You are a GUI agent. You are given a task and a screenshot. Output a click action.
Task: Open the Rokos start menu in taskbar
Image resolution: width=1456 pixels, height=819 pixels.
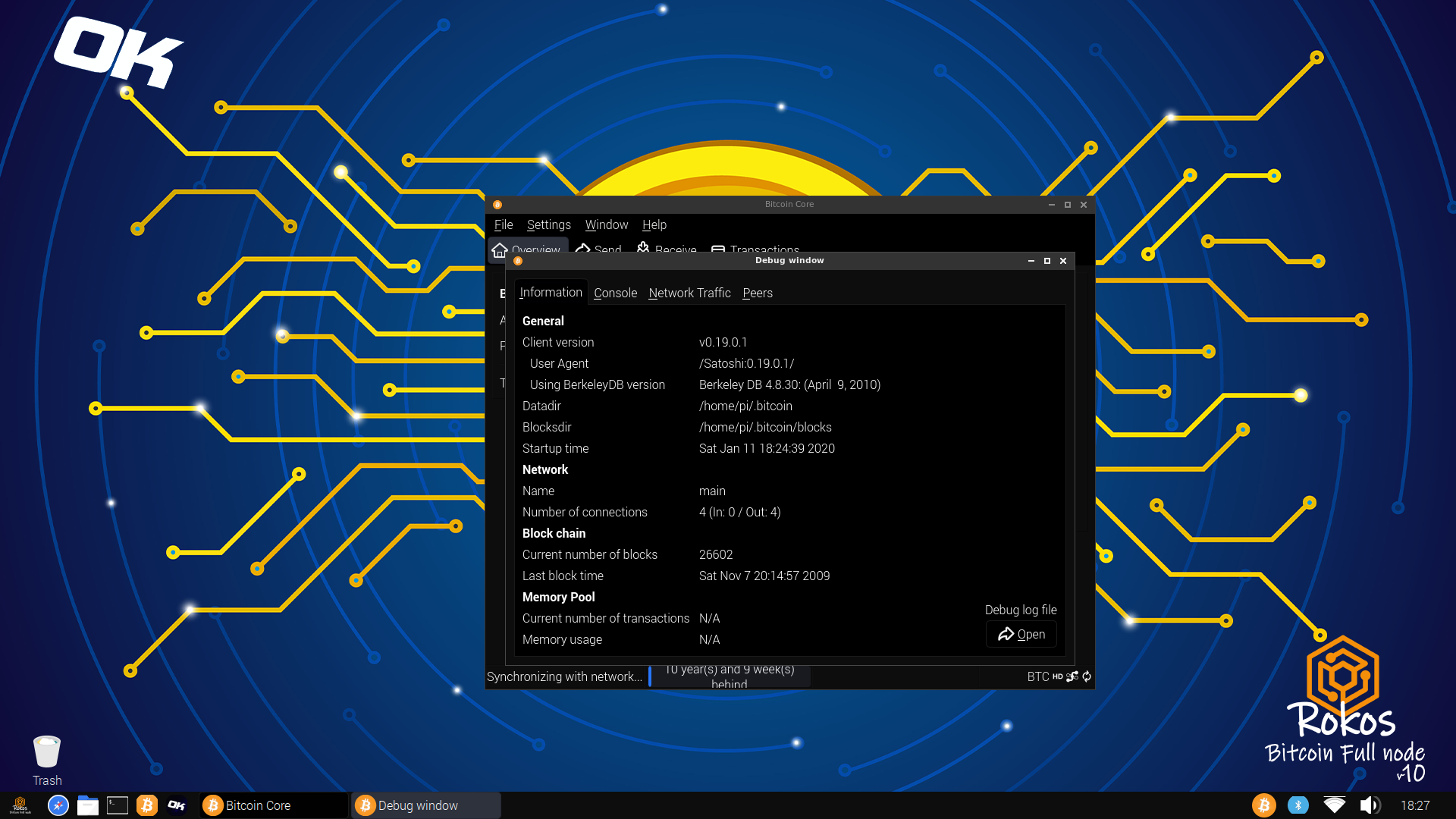[x=20, y=805]
